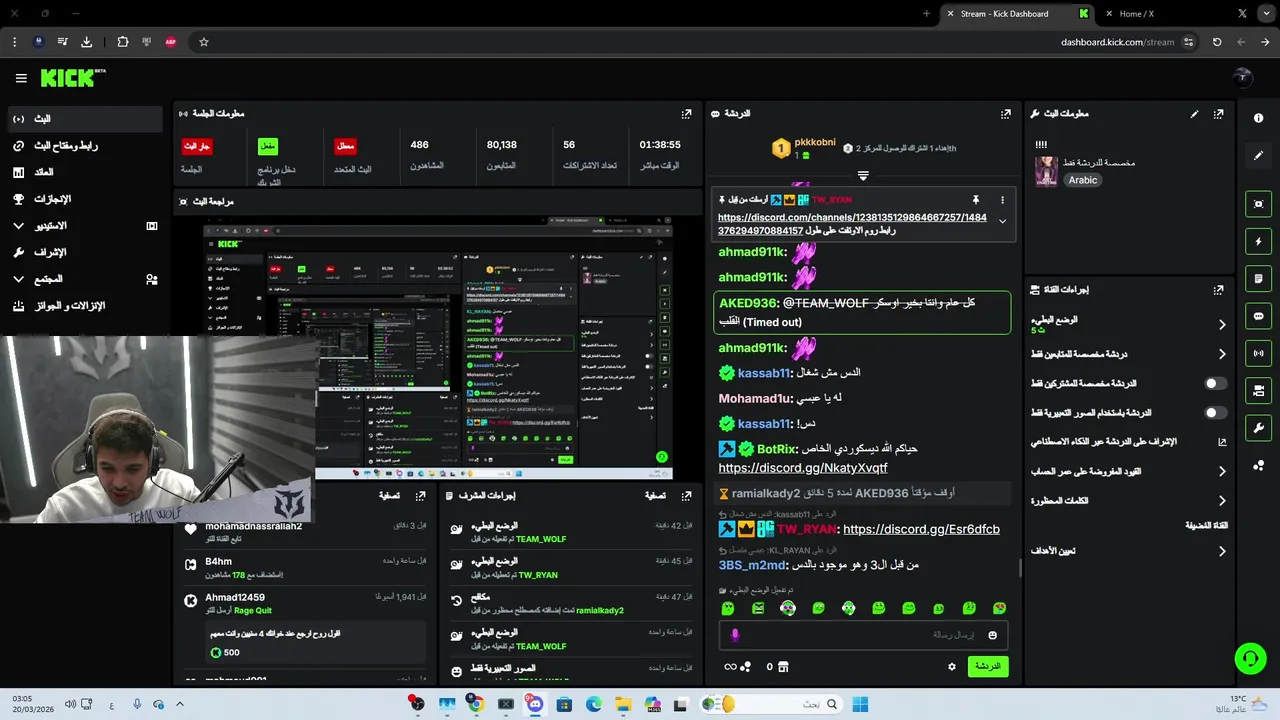Click the green circle icon on stream preview
Image resolution: width=1280 pixels, height=720 pixels.
tap(661, 457)
